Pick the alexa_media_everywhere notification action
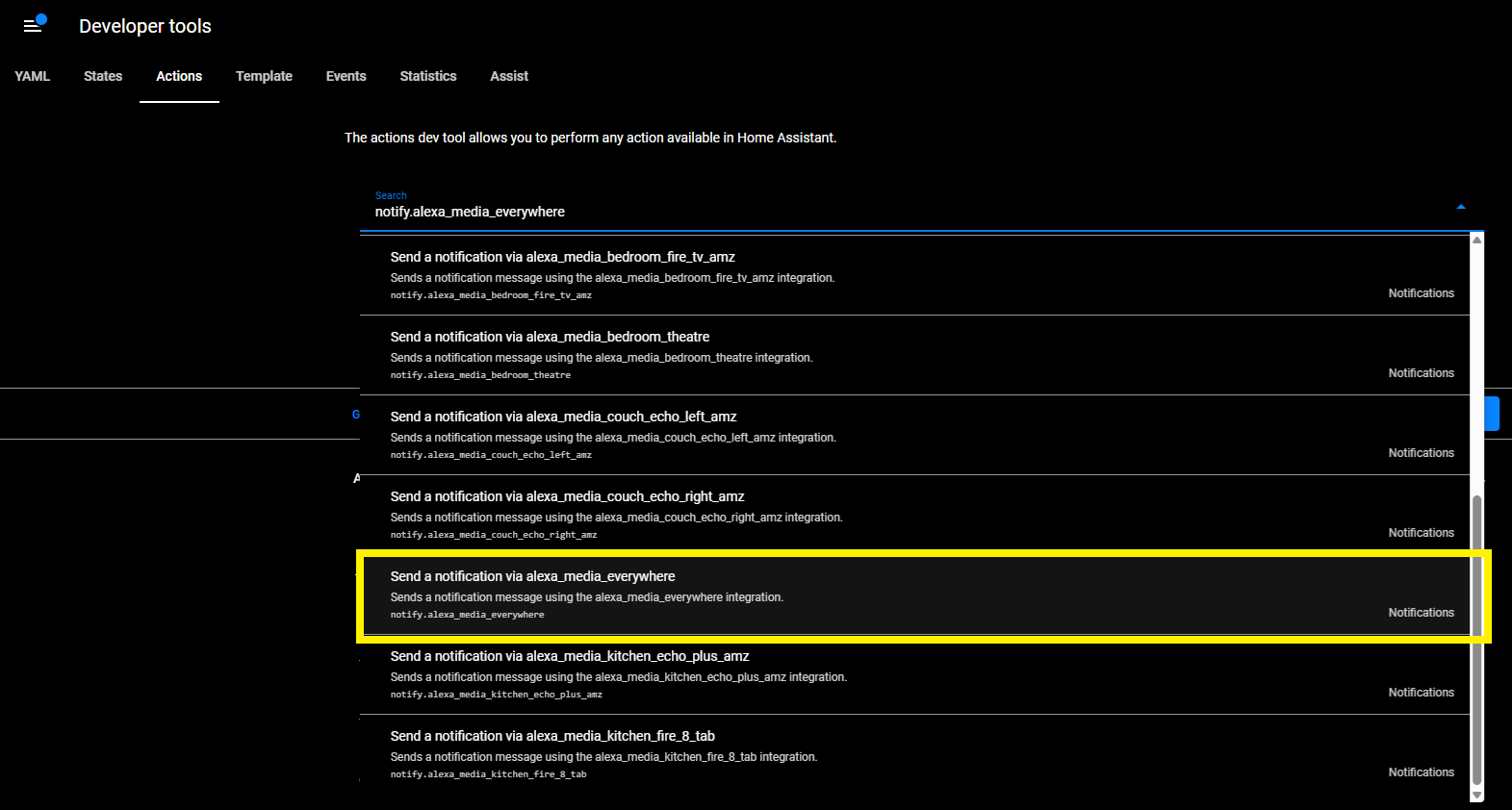 tap(914, 595)
